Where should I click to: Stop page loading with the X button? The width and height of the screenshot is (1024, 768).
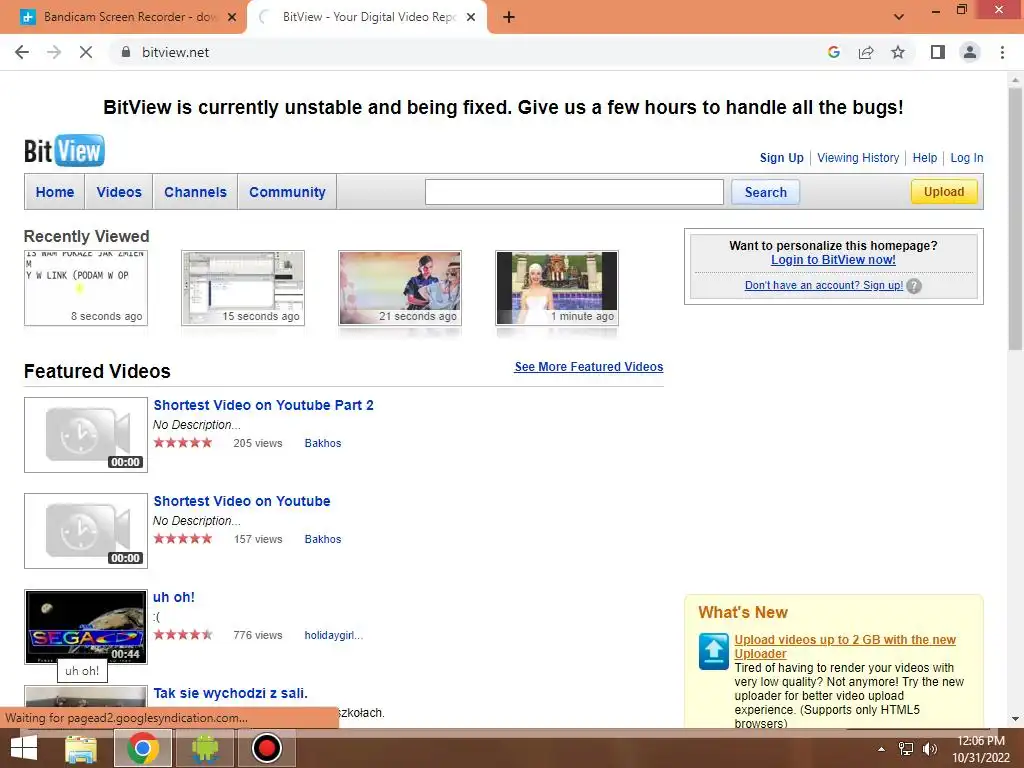[86, 52]
